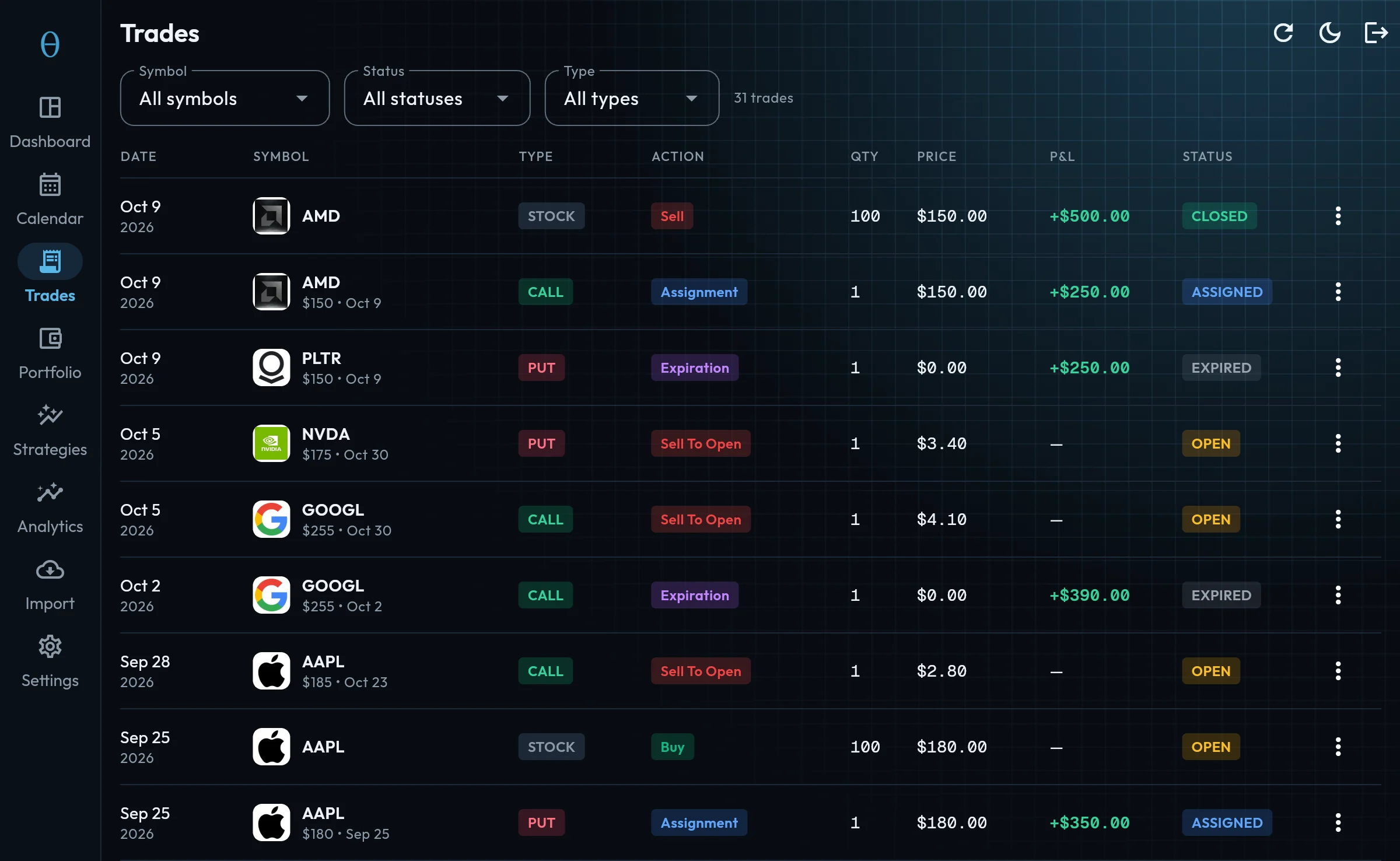1400x861 pixels.
Task: Click the Apple logo in Sep 28 row
Action: click(x=271, y=671)
